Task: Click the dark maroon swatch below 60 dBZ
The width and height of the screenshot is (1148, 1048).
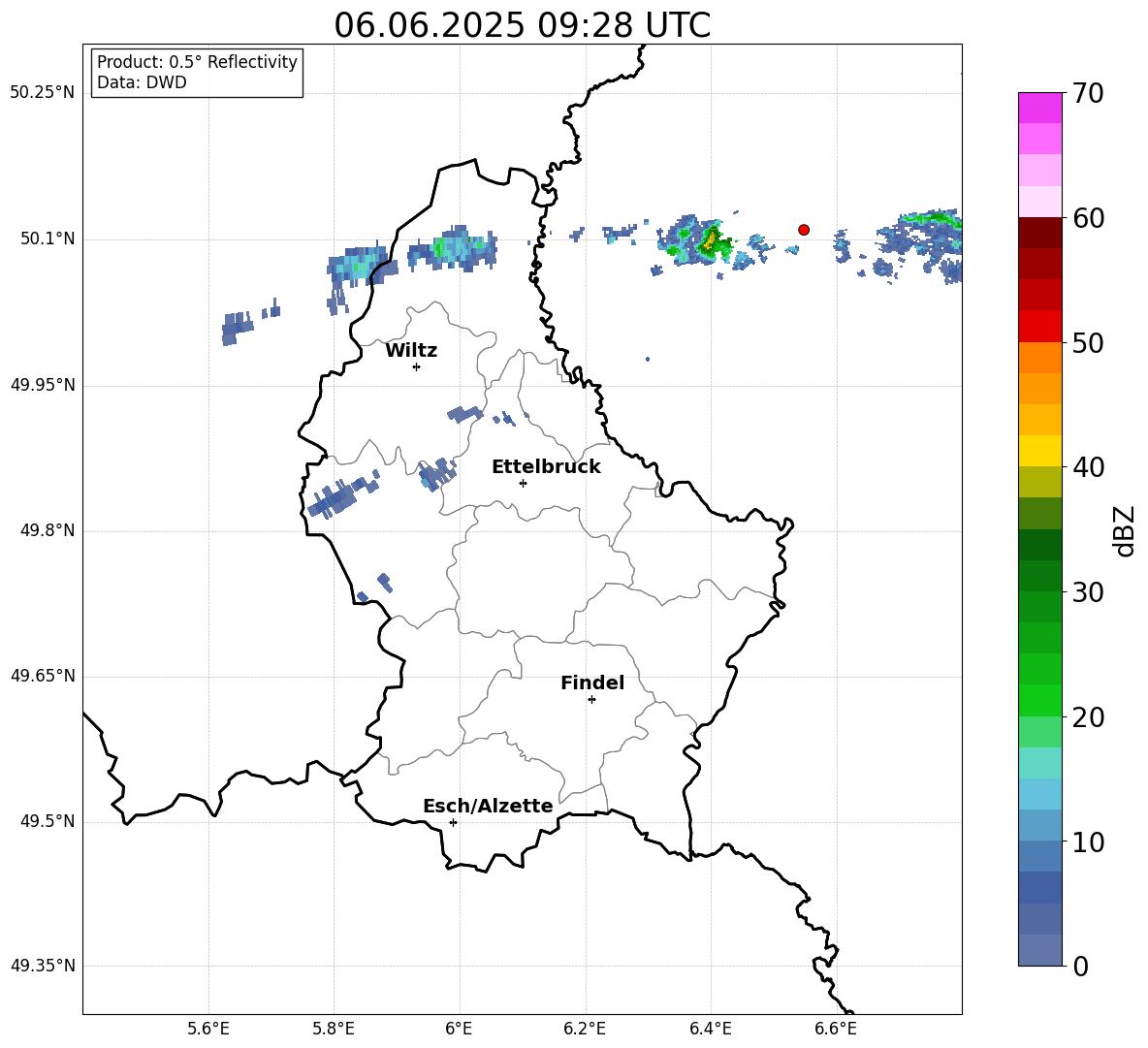Action: click(1039, 233)
